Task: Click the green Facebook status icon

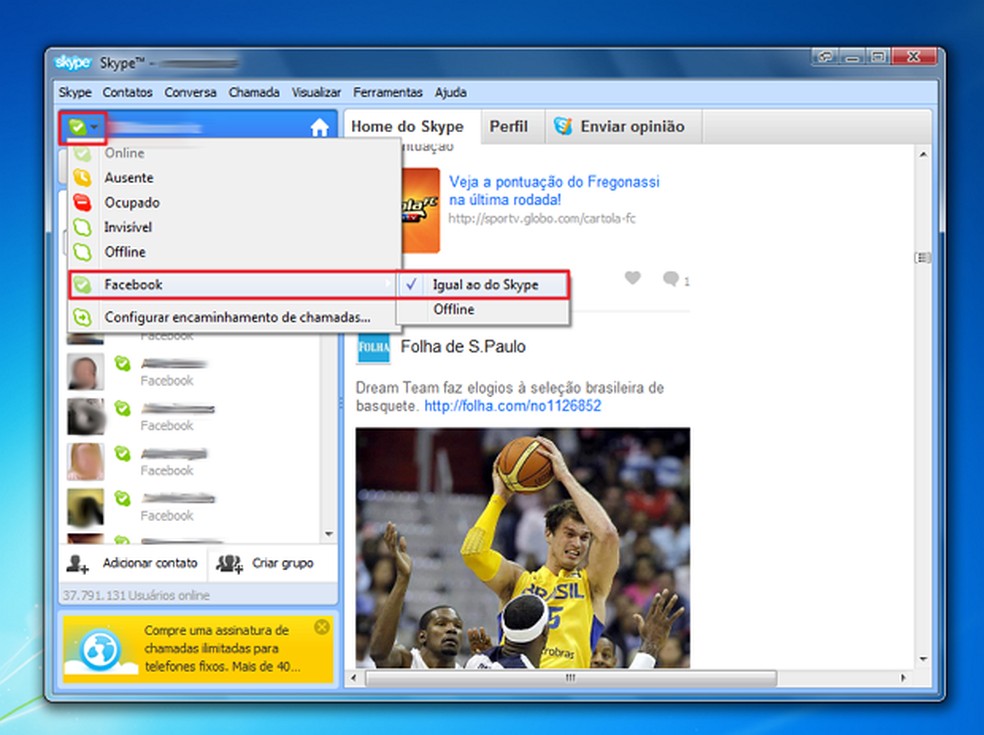Action: (x=82, y=284)
